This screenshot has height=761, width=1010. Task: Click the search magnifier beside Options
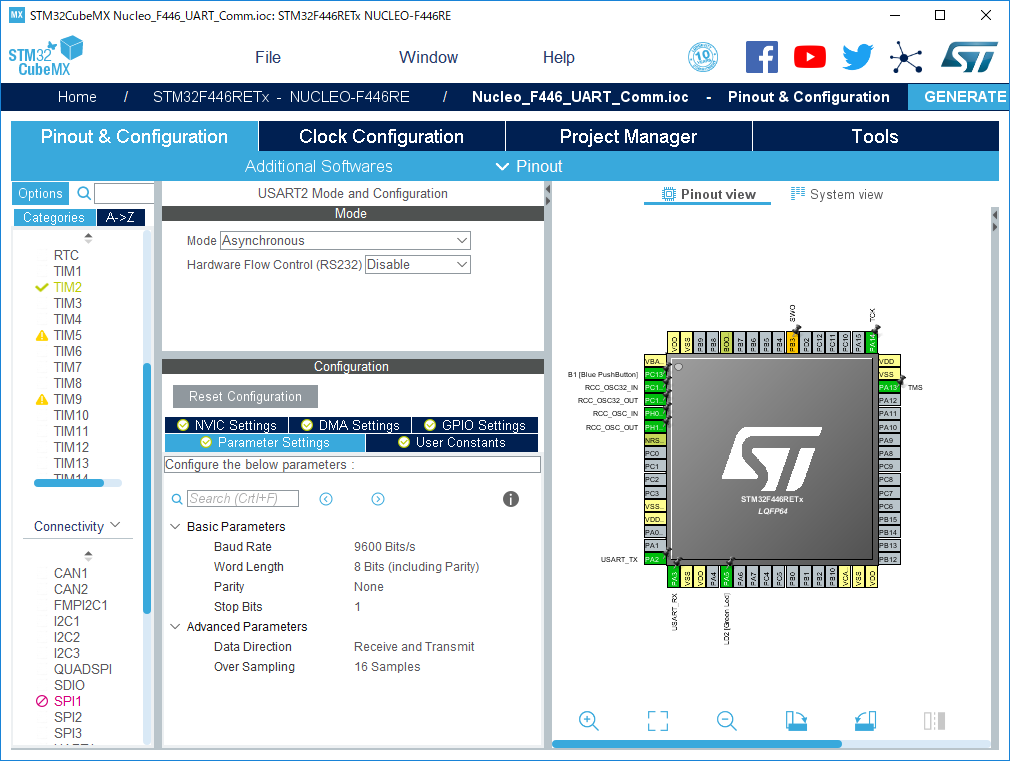(84, 193)
